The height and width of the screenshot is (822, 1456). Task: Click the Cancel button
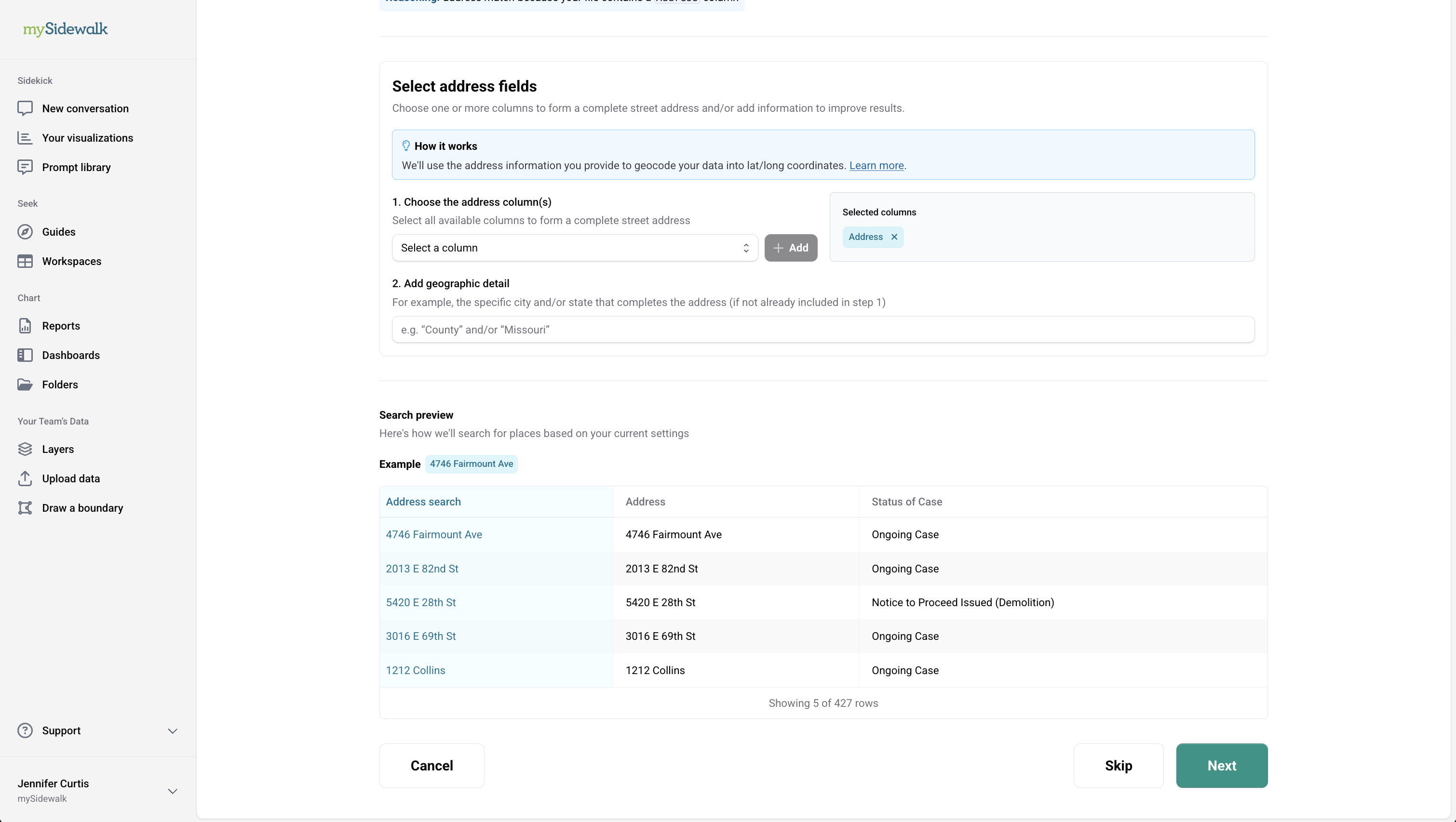(x=431, y=766)
